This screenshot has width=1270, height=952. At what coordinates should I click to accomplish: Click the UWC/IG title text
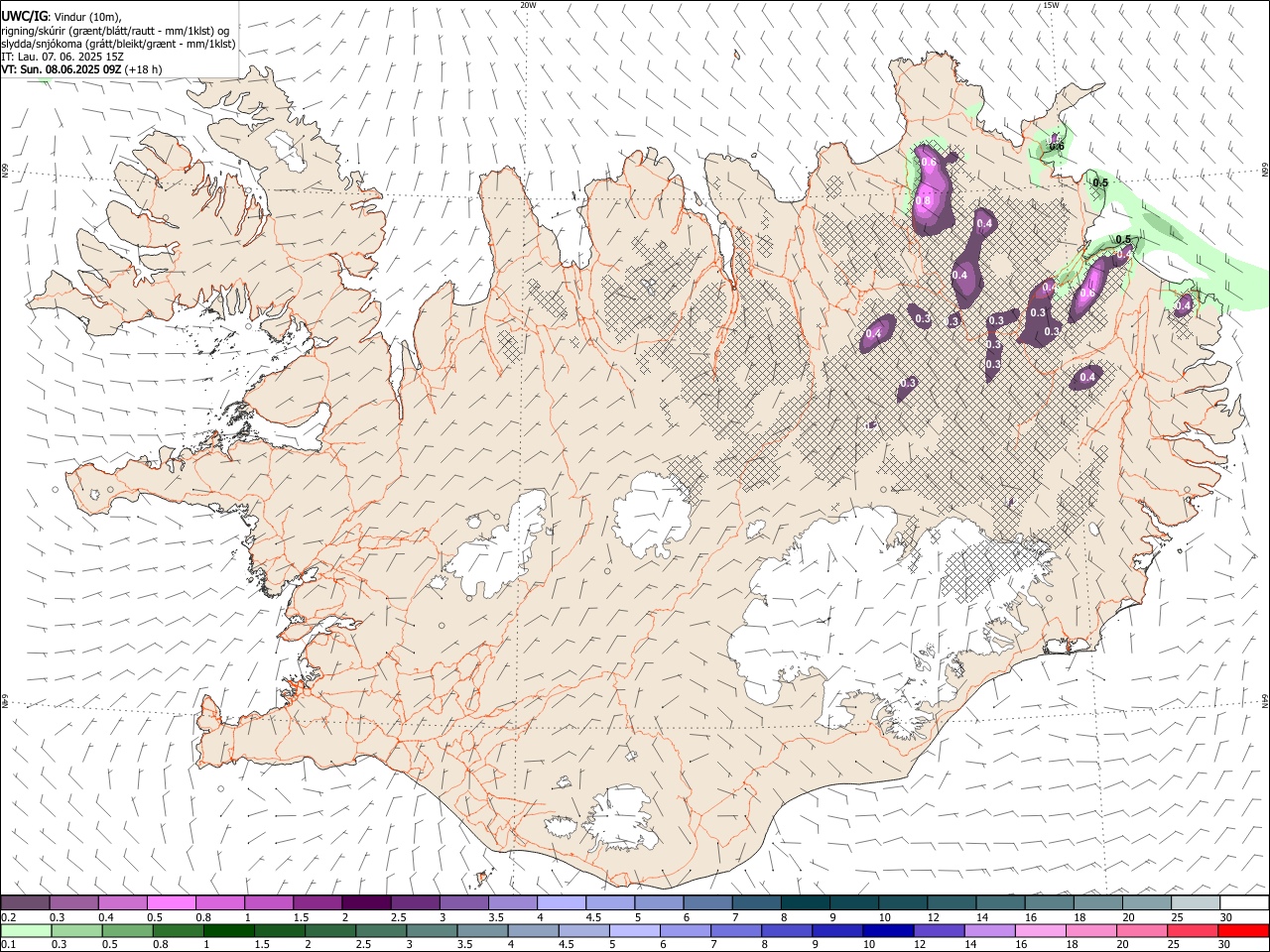click(24, 16)
